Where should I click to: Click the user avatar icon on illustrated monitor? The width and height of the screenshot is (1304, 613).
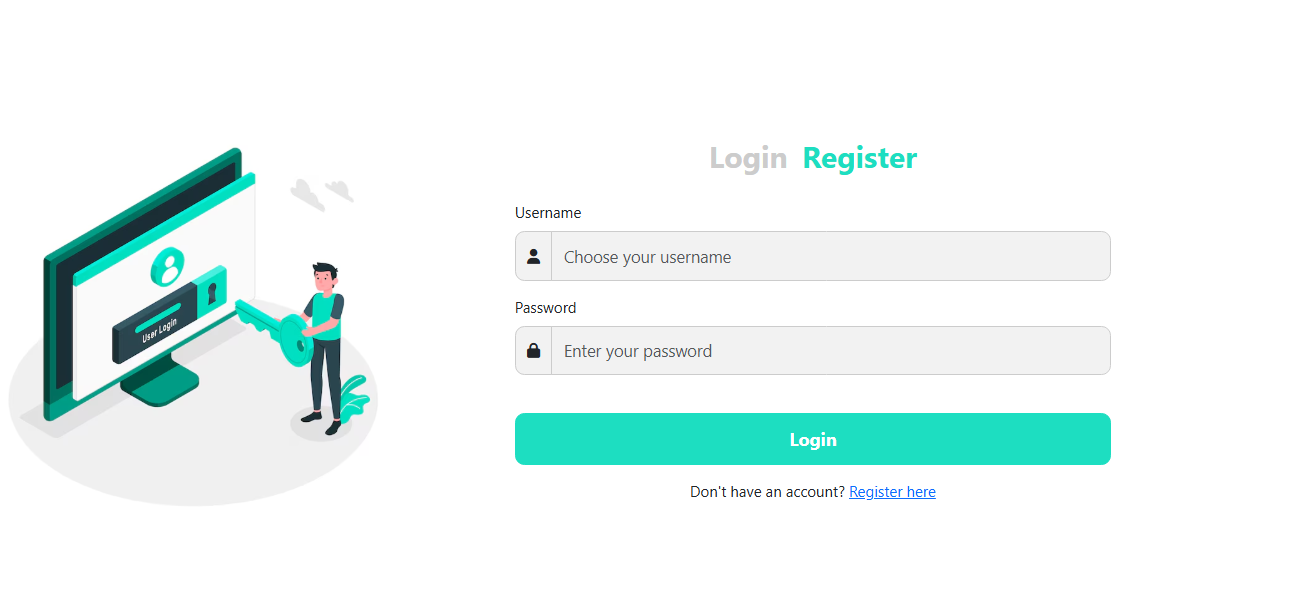tap(168, 267)
